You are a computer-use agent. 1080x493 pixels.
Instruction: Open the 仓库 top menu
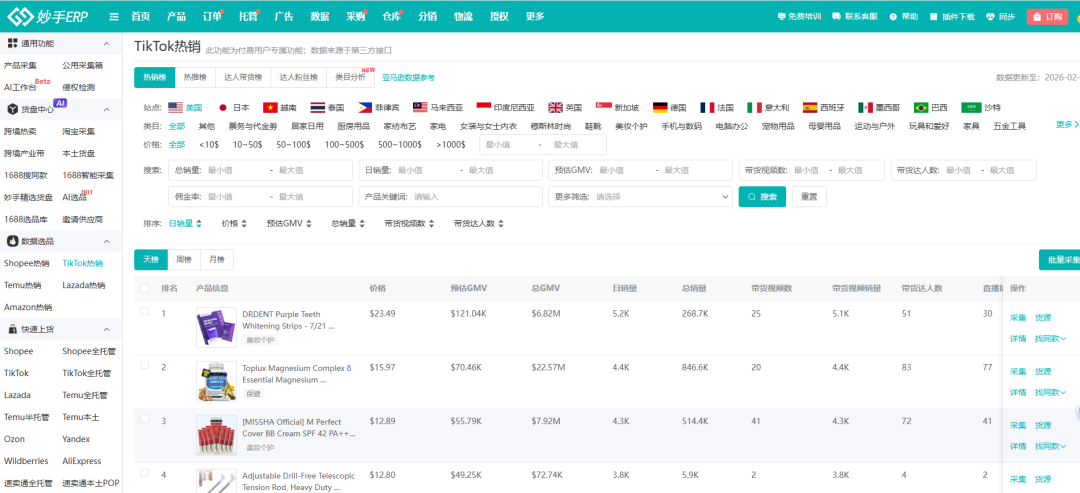[391, 17]
